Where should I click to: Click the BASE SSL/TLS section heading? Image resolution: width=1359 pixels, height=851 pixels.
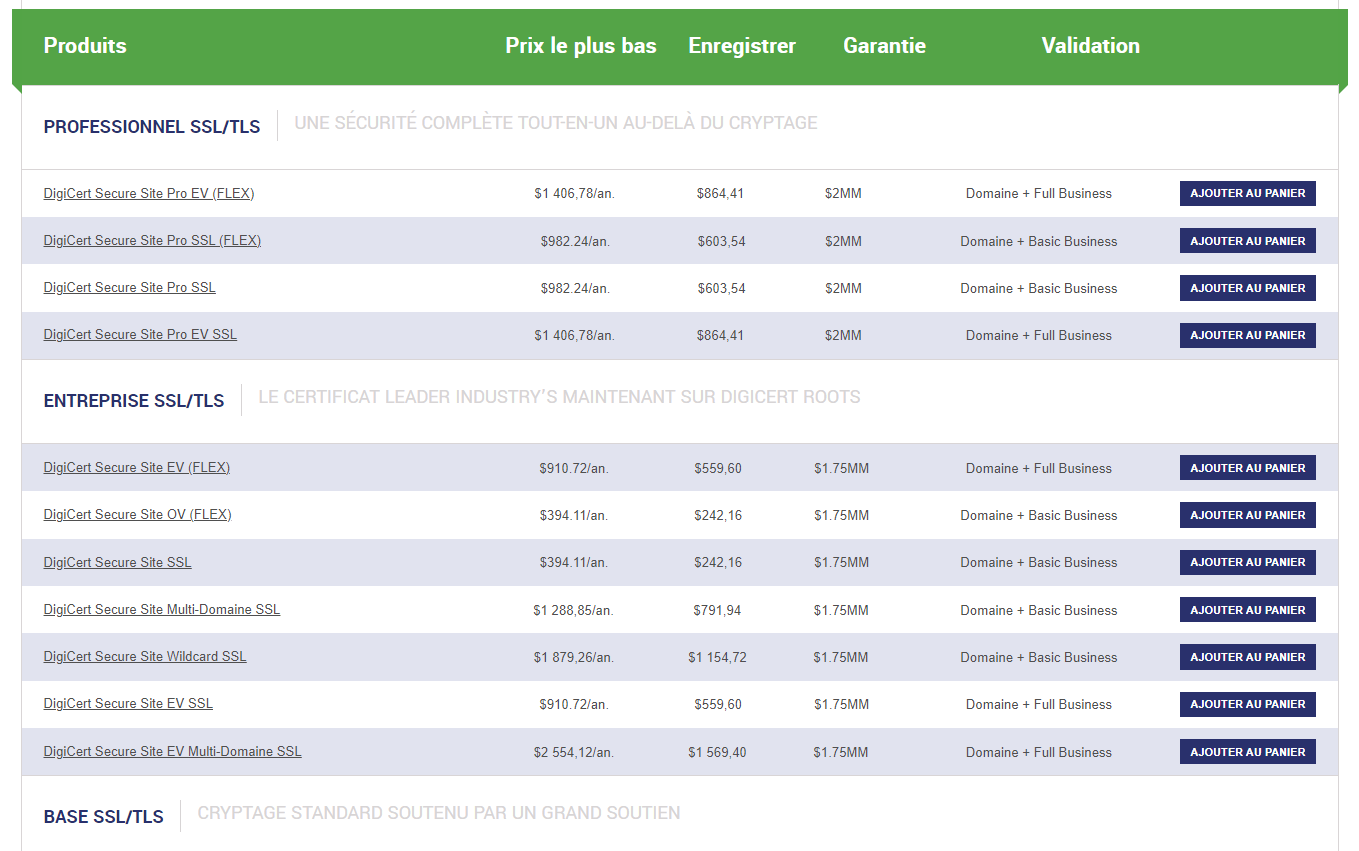click(104, 817)
